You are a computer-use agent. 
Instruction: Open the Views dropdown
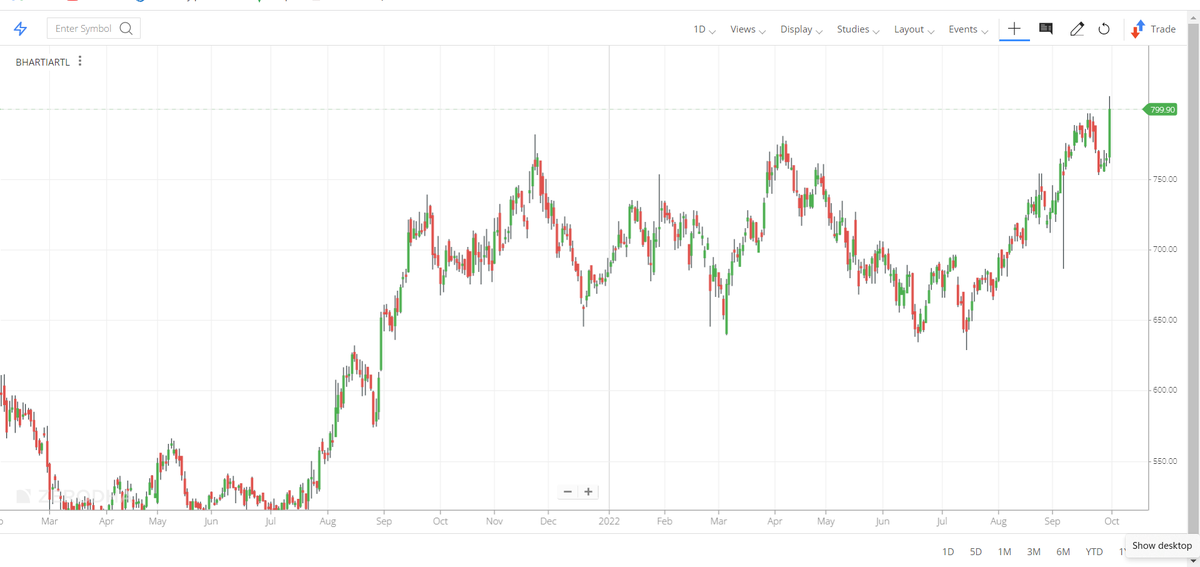tap(748, 29)
